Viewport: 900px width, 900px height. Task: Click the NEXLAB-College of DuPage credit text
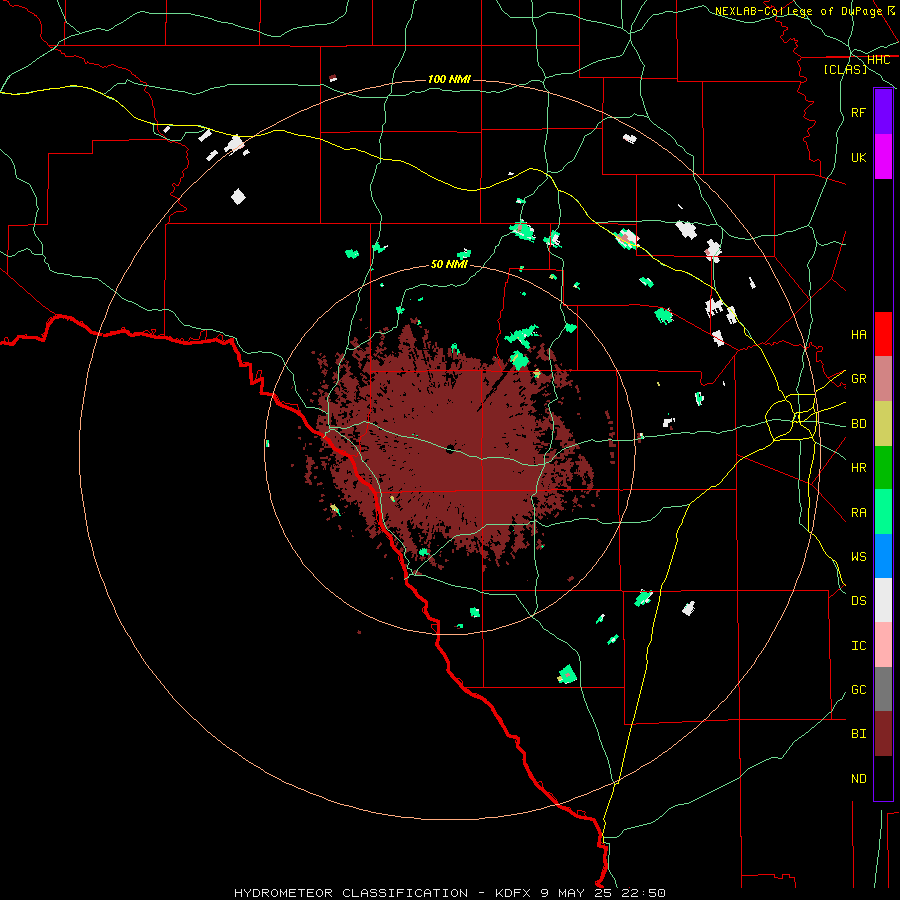pos(798,11)
